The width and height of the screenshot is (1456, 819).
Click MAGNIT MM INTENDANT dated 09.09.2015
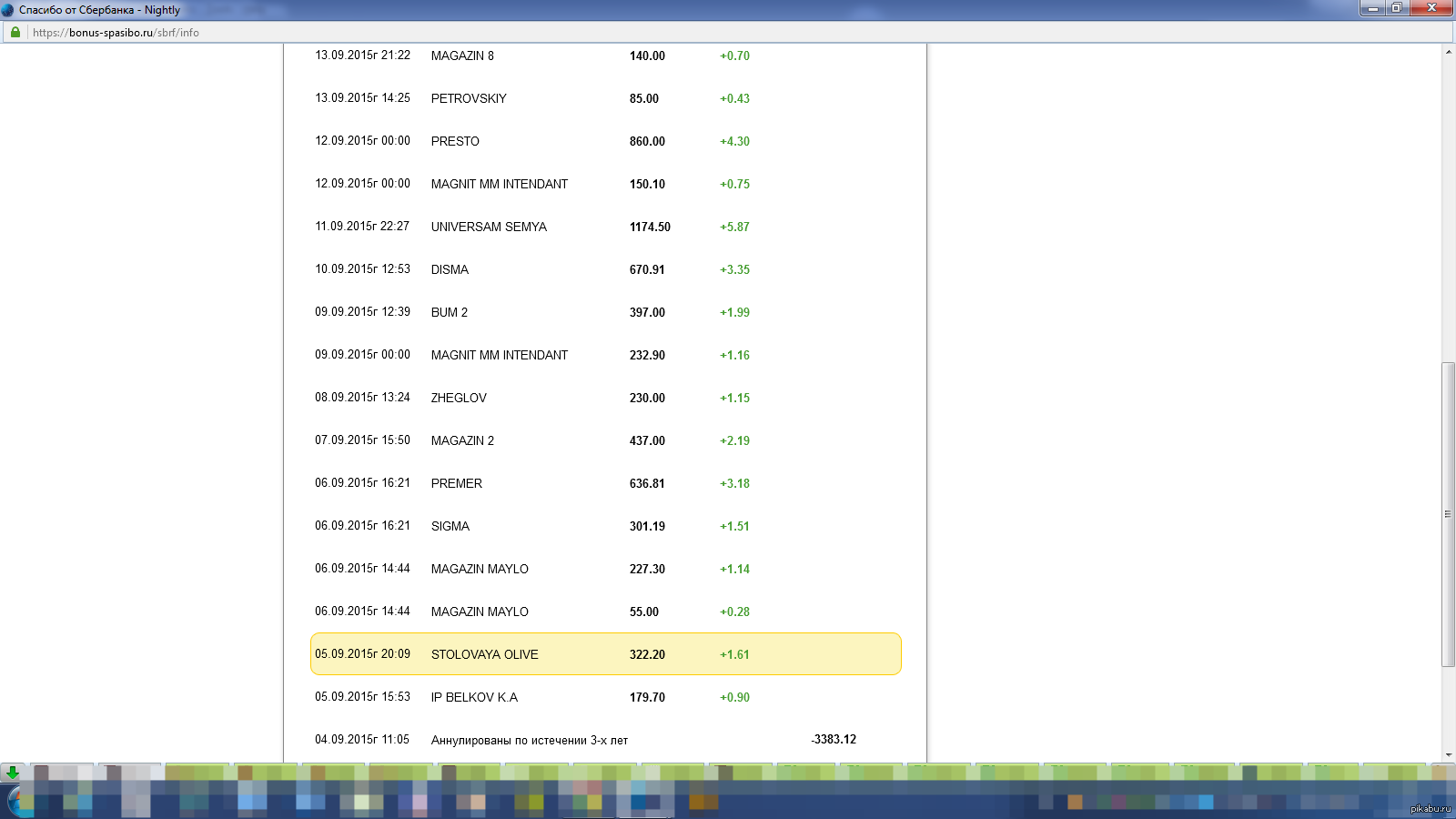tap(500, 355)
